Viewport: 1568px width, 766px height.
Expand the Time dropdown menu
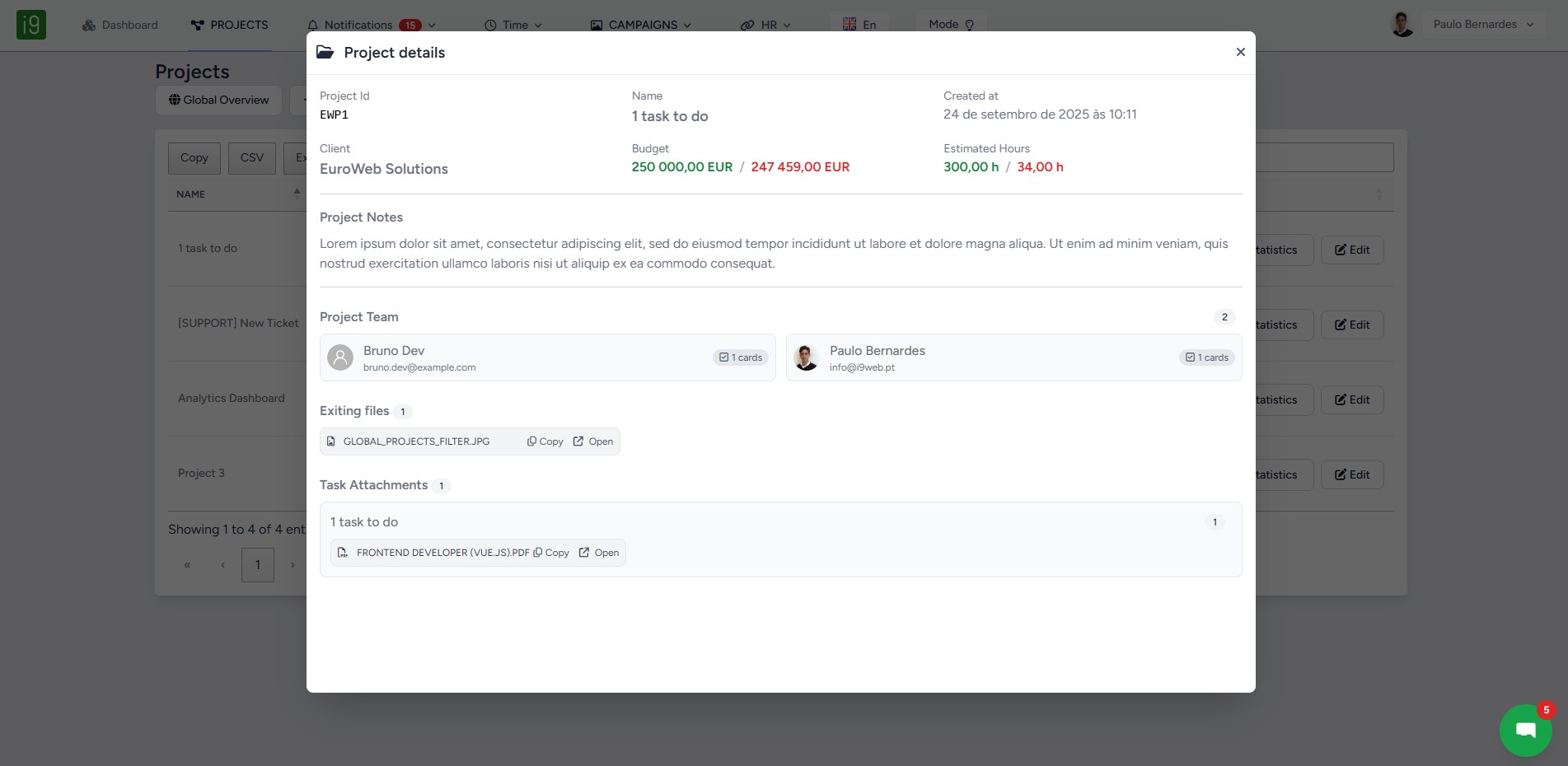(513, 26)
